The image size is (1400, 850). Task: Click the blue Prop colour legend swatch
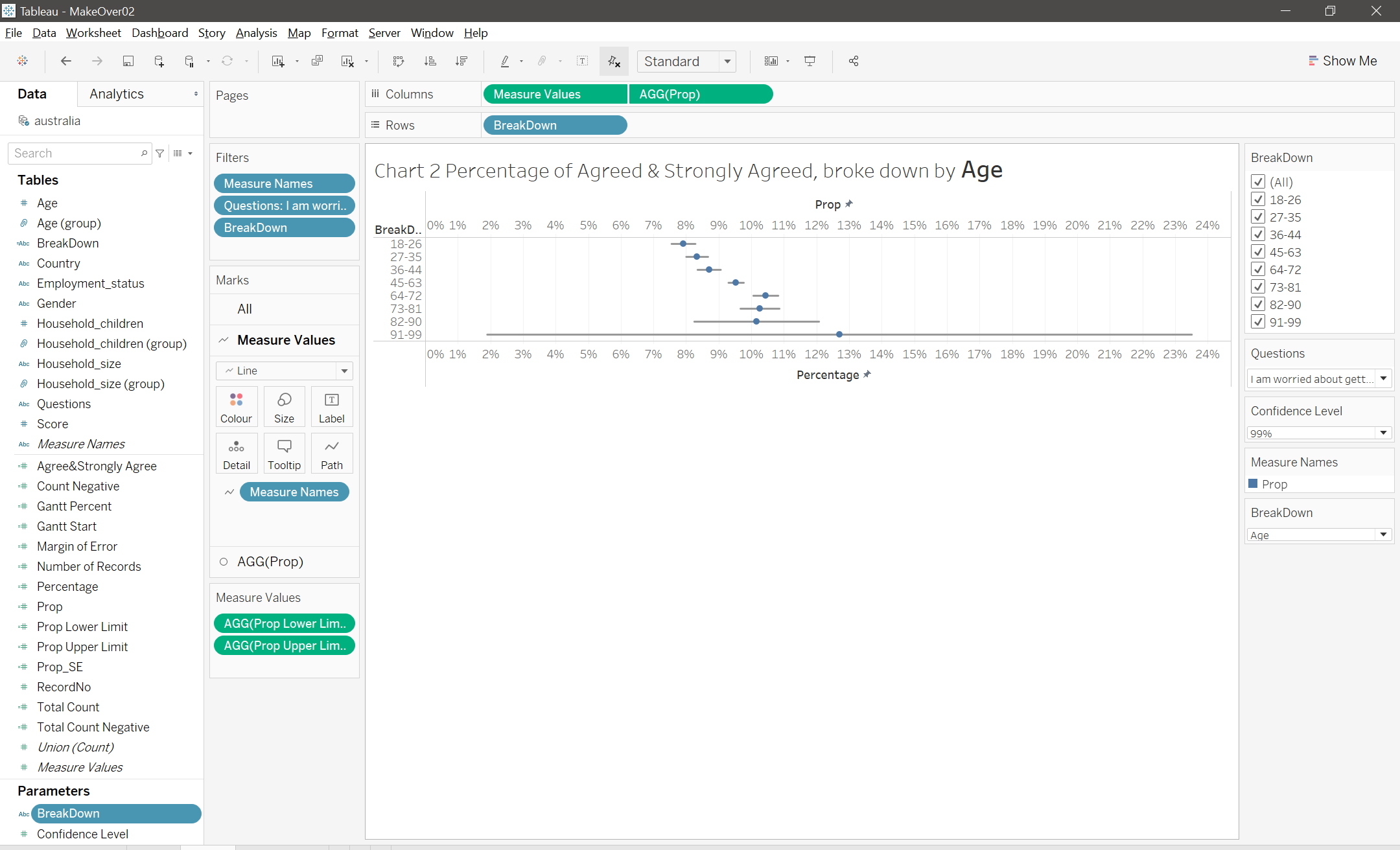(x=1253, y=483)
